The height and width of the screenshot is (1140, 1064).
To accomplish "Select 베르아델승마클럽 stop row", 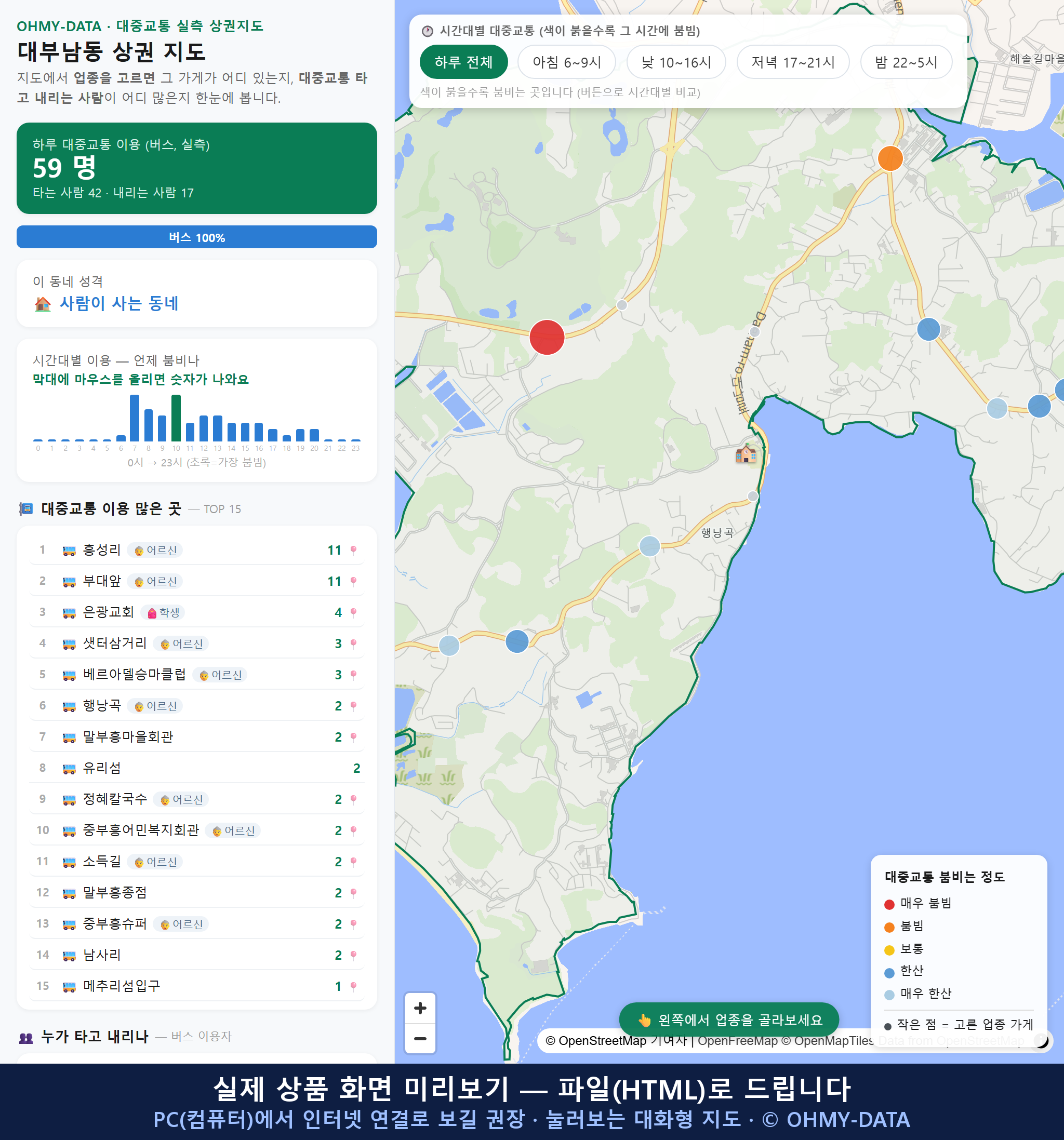I will click(x=197, y=674).
